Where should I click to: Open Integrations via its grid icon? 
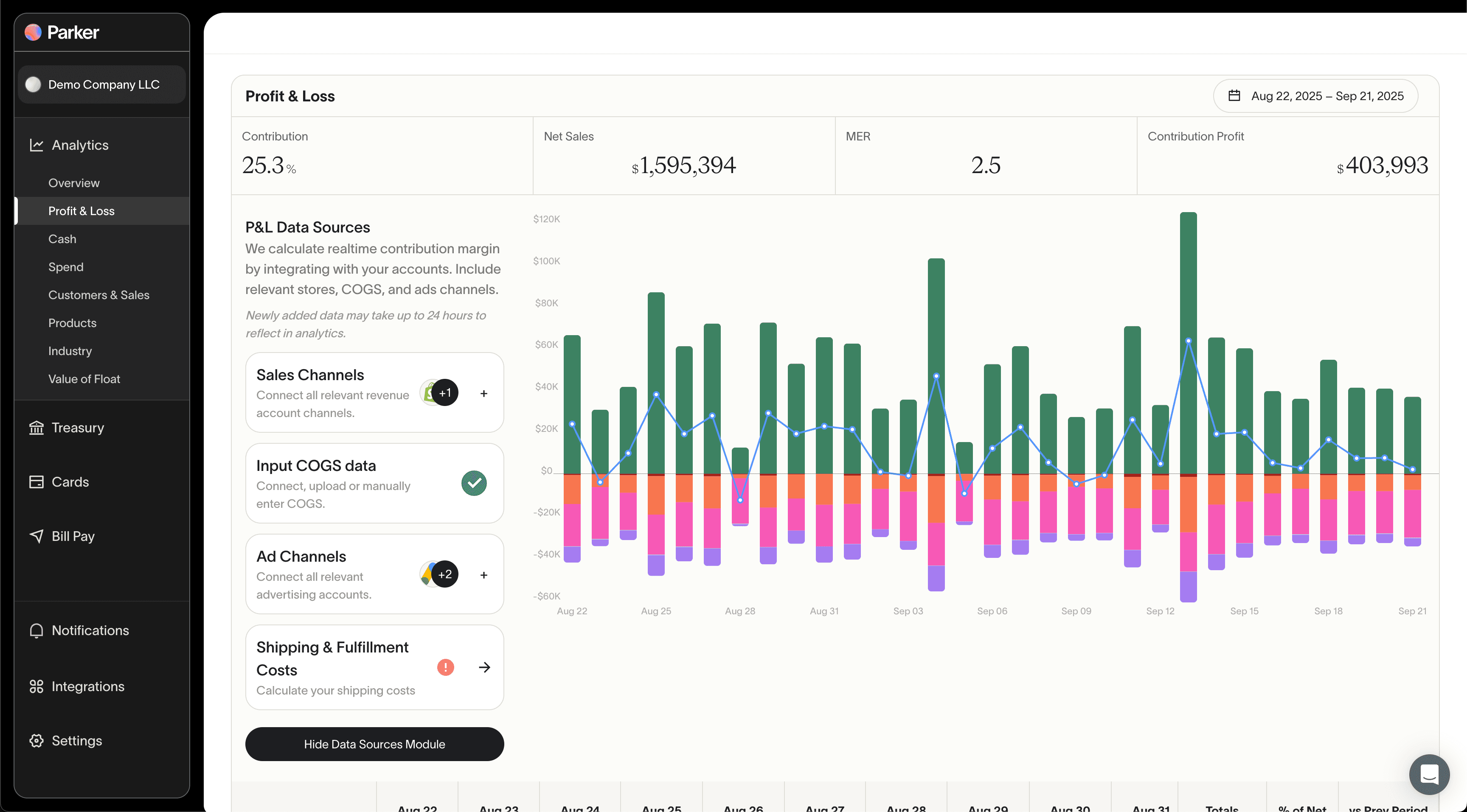(37, 686)
